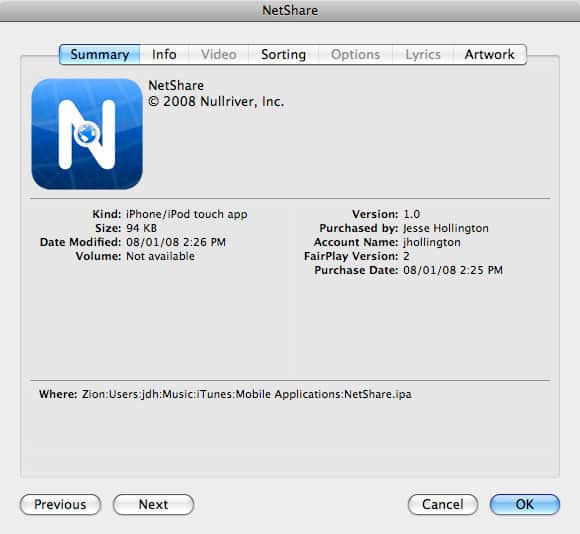
Task: Go to the Sorting tab
Action: click(x=284, y=54)
